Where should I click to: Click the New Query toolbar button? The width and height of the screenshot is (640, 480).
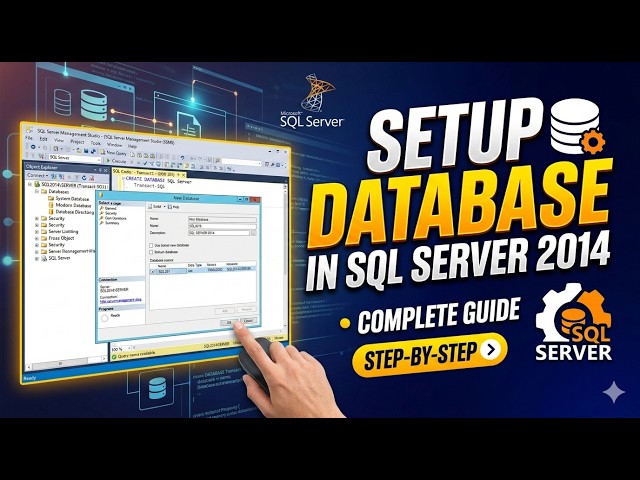[114, 152]
